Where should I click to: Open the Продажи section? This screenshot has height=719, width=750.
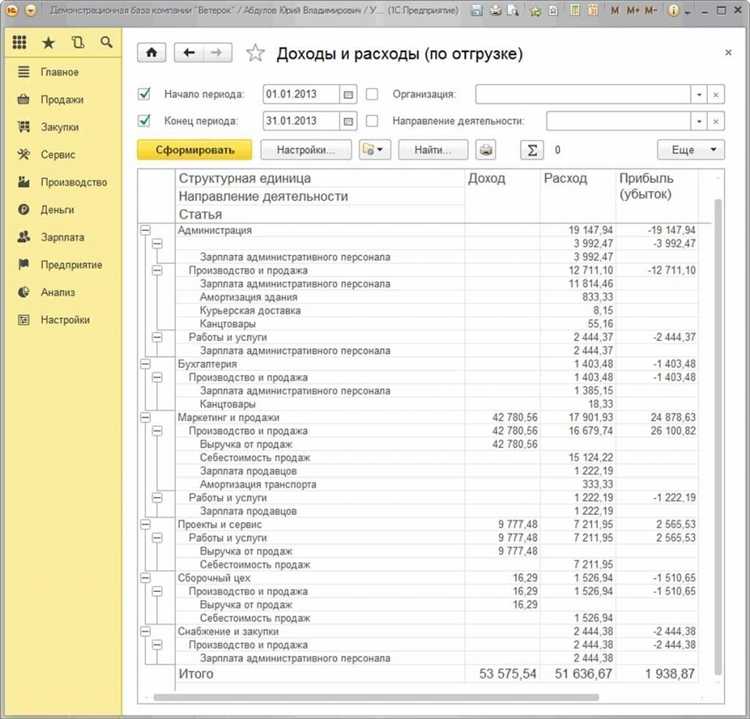(x=62, y=100)
